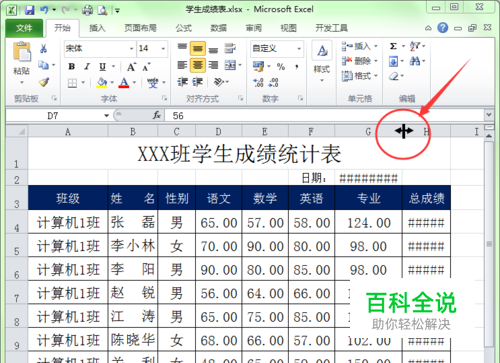Switch to the 数据 tab
Image resolution: width=500 pixels, height=363 pixels.
coord(219,28)
